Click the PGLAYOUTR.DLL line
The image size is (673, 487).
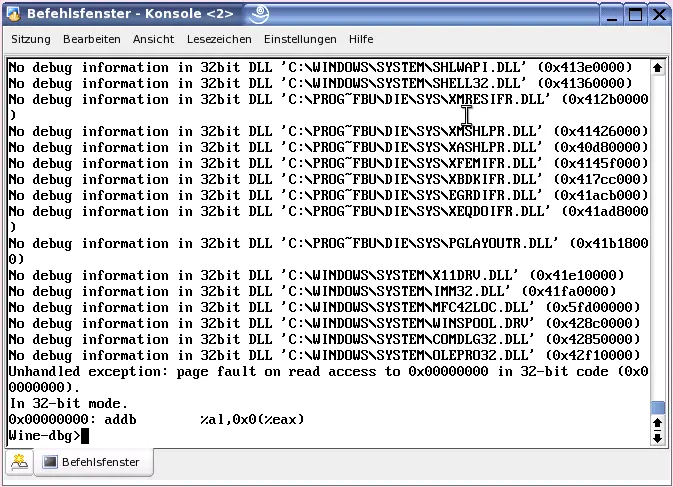tap(328, 251)
